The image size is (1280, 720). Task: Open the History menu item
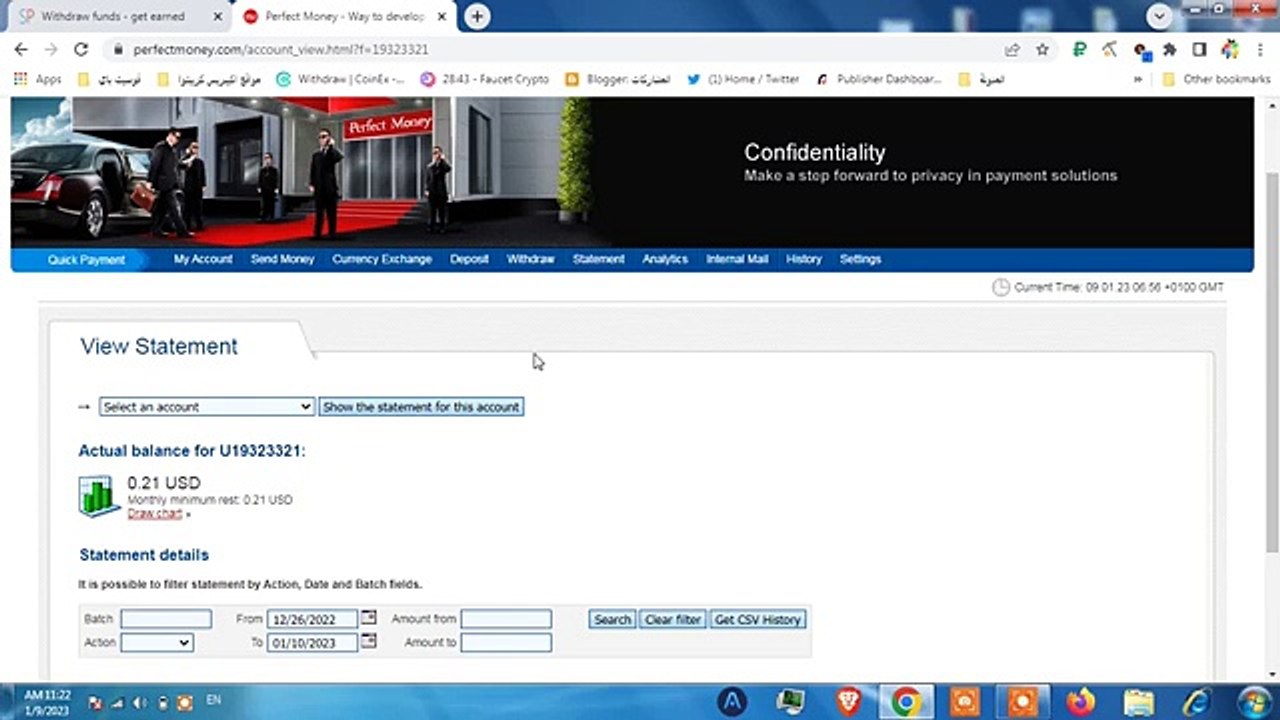(x=804, y=259)
